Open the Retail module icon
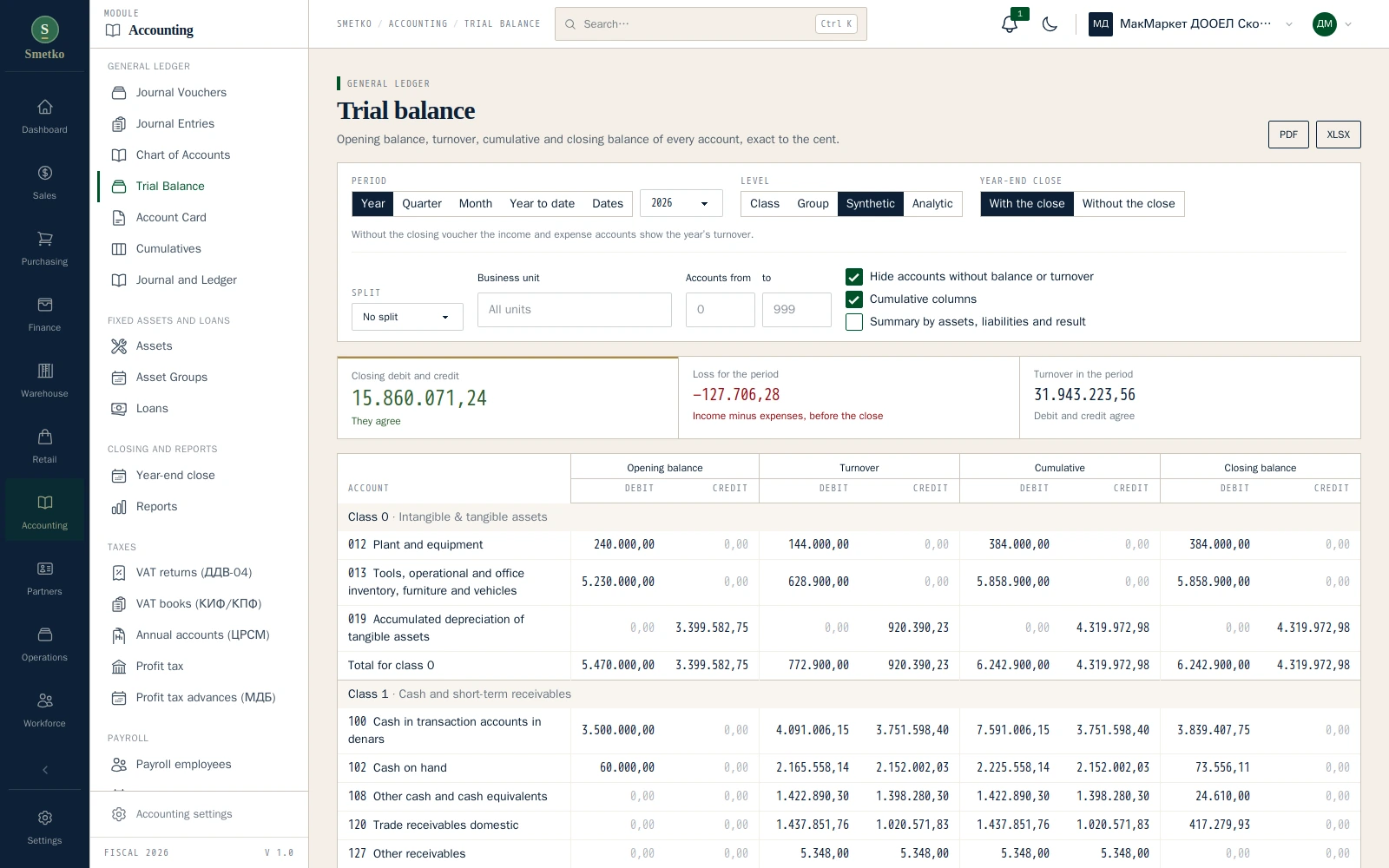Screen dimensions: 1389x868 44,446
